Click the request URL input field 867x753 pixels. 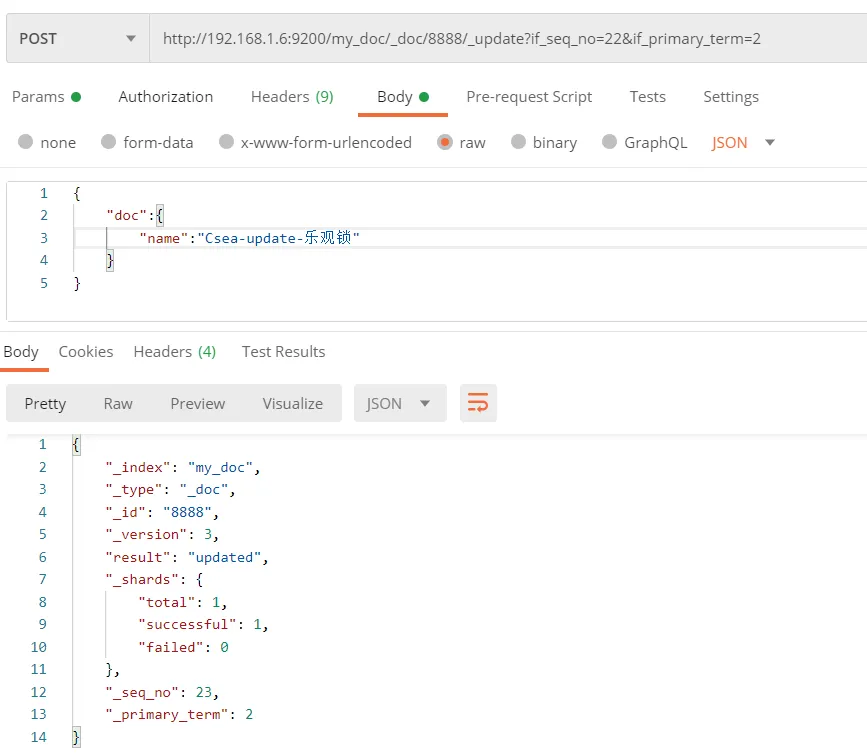500,39
